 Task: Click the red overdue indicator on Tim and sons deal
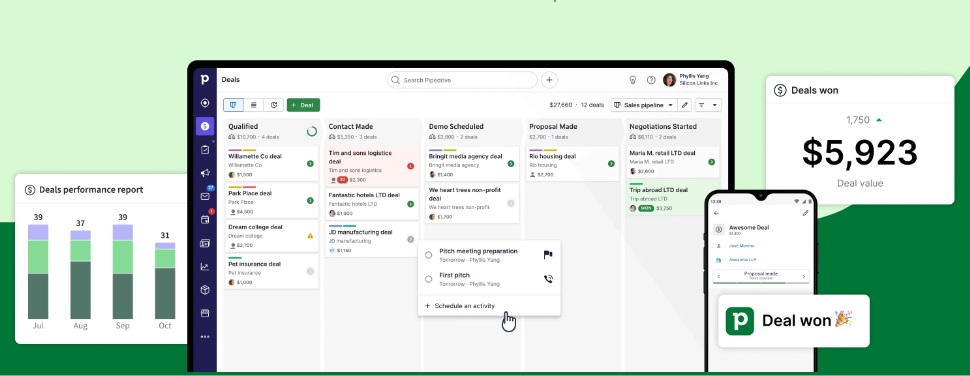pos(410,166)
